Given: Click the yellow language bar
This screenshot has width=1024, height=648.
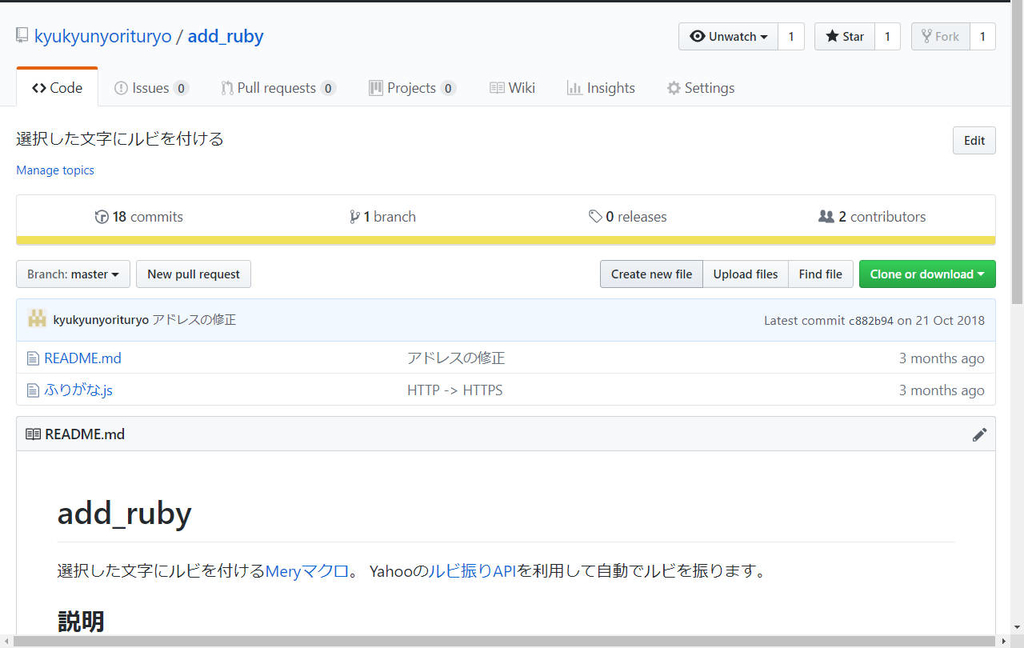Looking at the screenshot, I should pos(505,240).
